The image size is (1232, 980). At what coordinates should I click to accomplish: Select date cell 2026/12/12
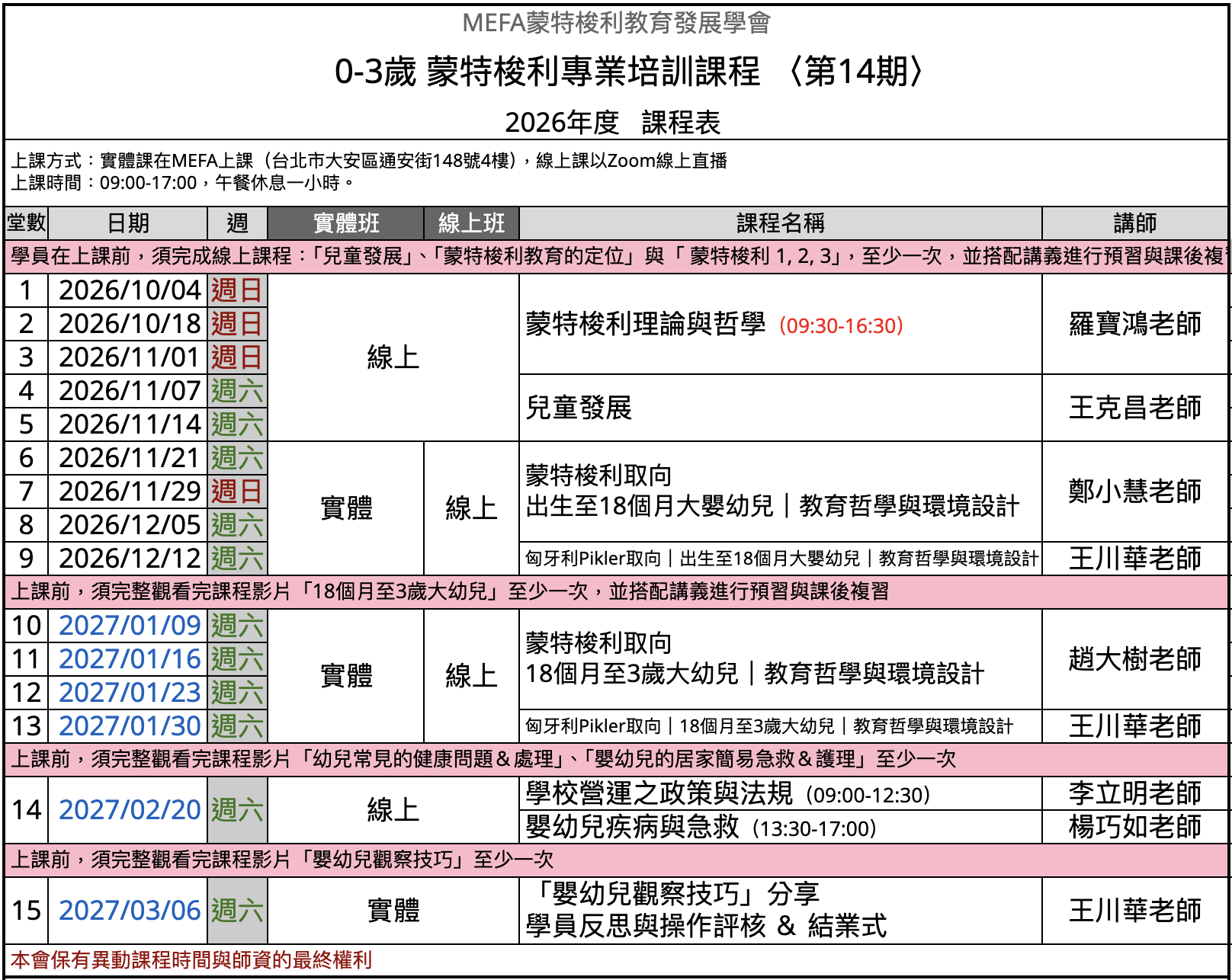point(130,559)
